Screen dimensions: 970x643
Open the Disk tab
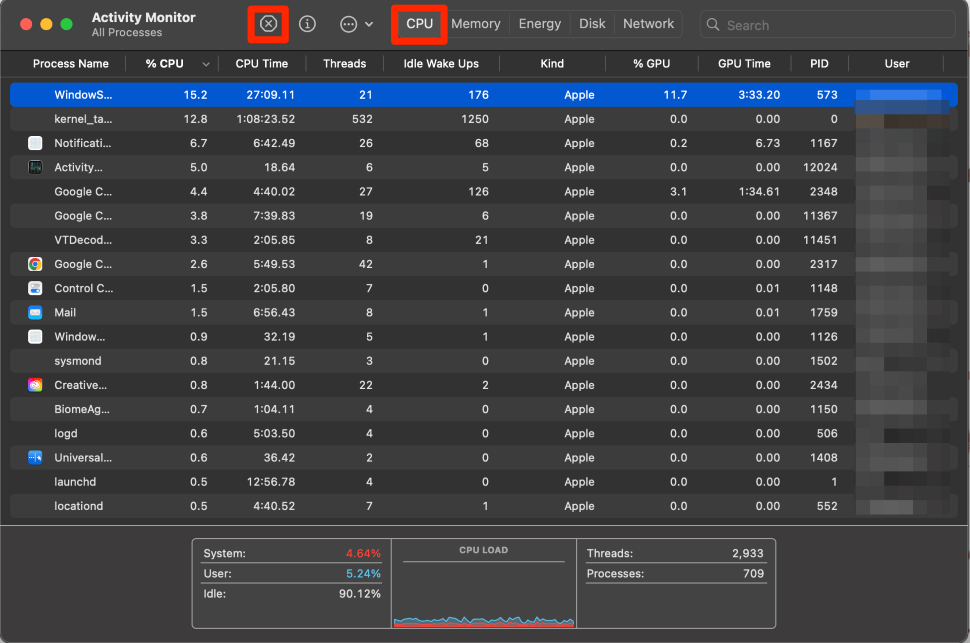click(x=592, y=24)
